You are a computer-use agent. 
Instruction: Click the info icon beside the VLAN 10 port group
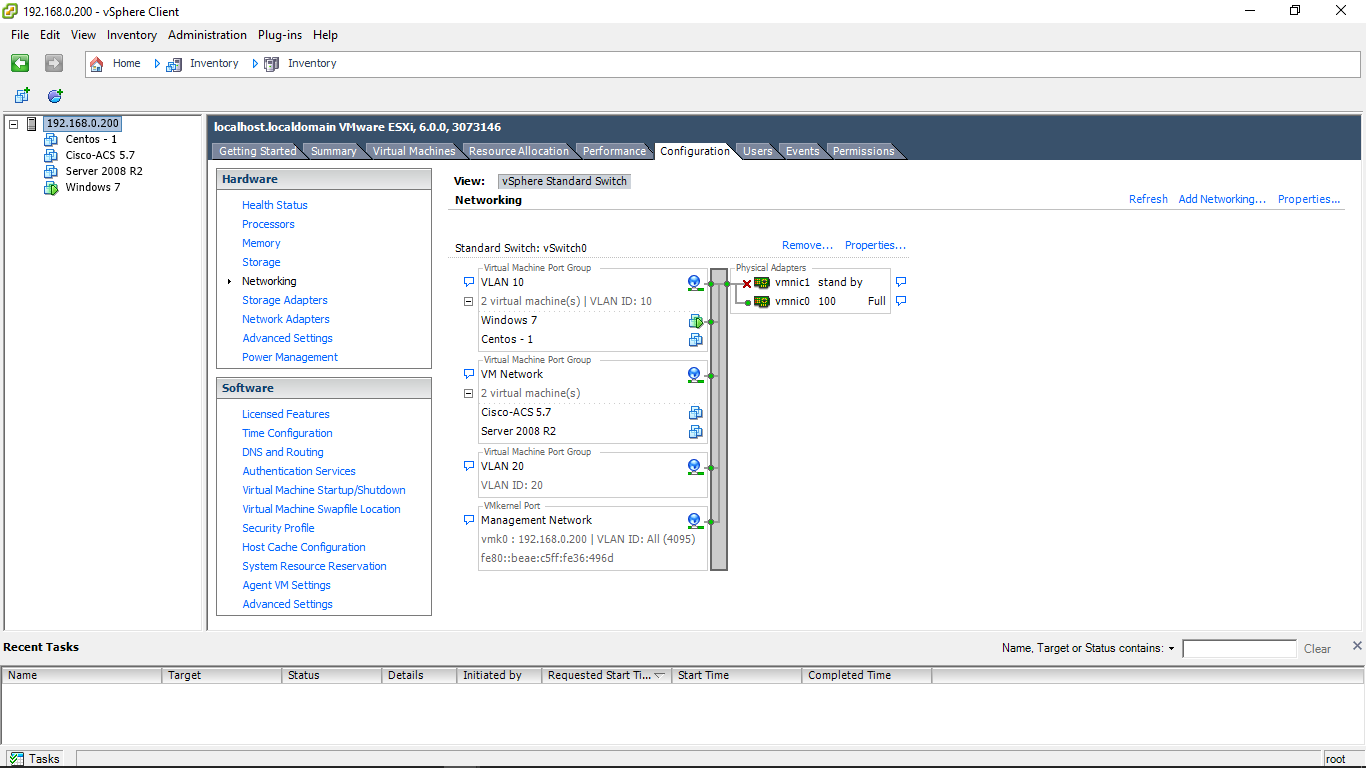pos(694,282)
